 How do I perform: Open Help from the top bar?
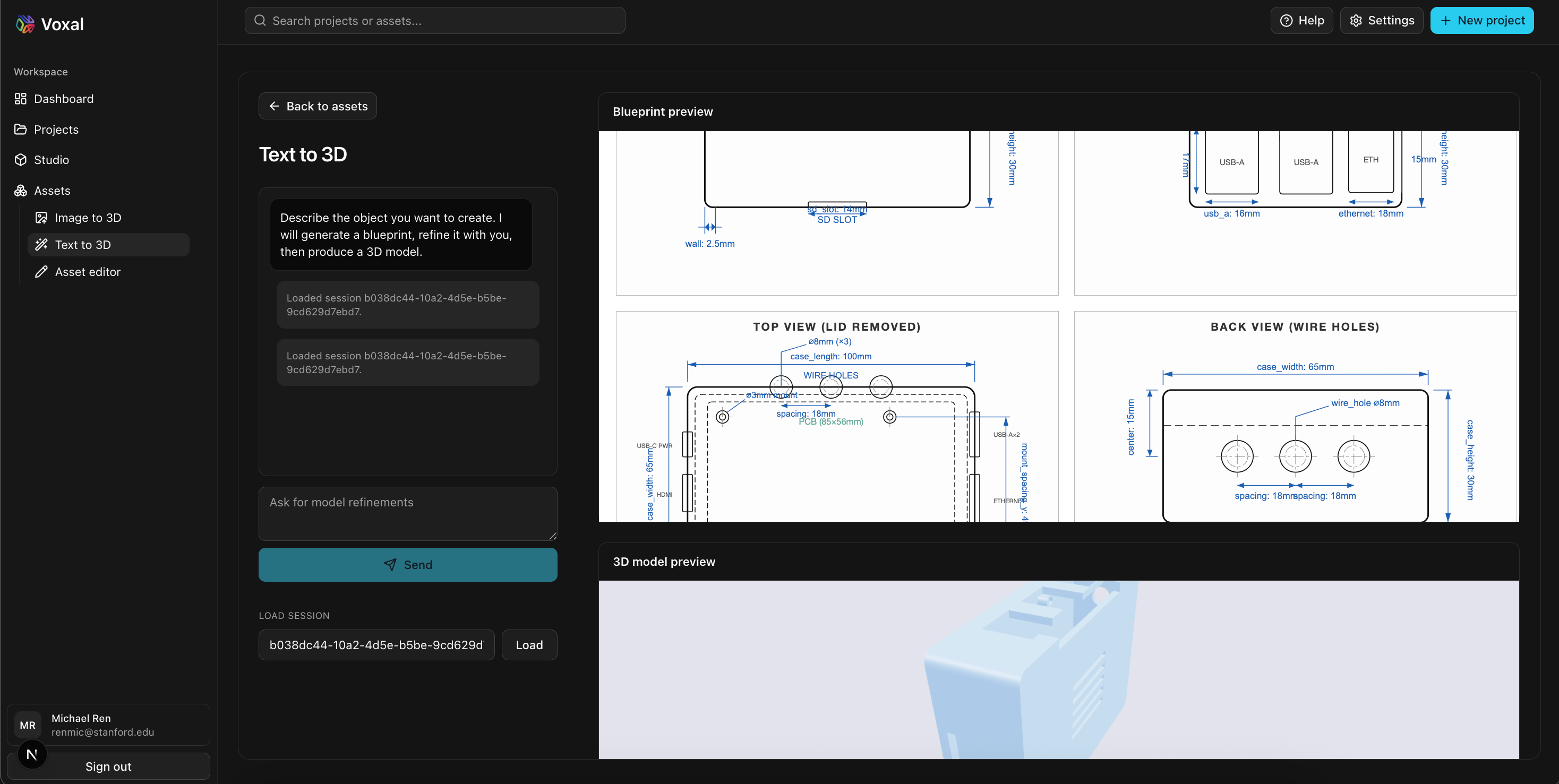(1301, 21)
